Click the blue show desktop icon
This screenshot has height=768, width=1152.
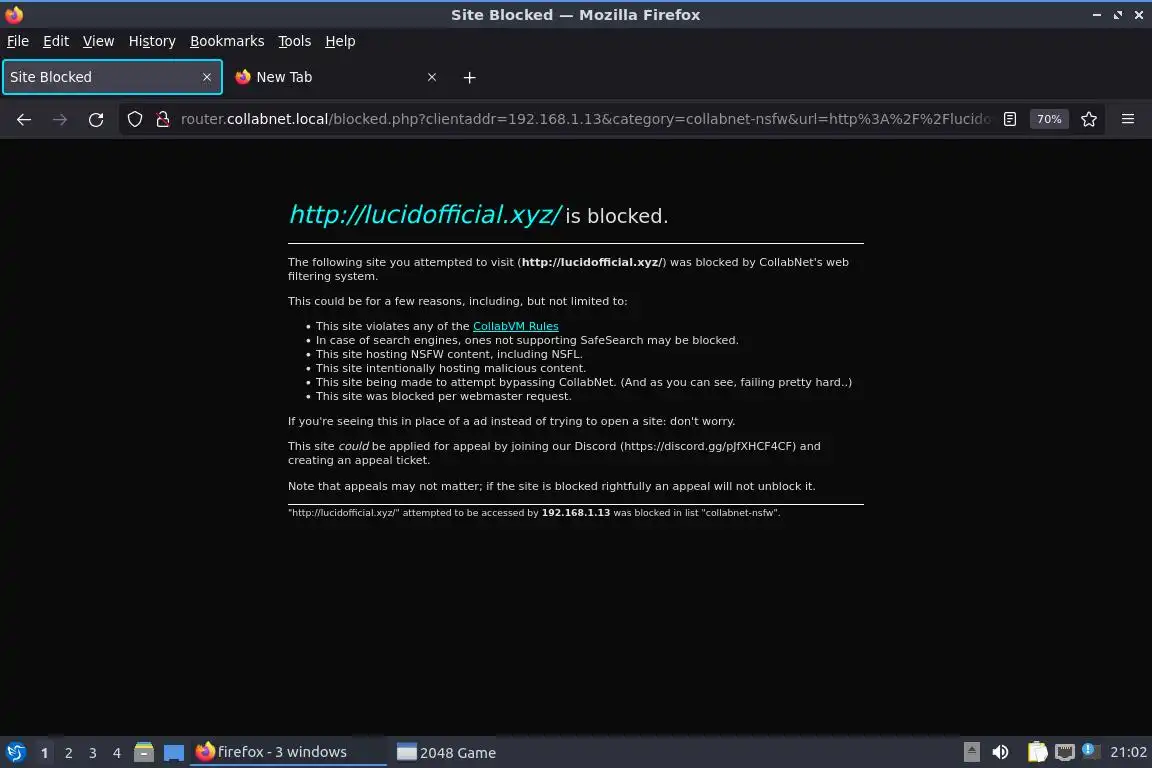(173, 753)
